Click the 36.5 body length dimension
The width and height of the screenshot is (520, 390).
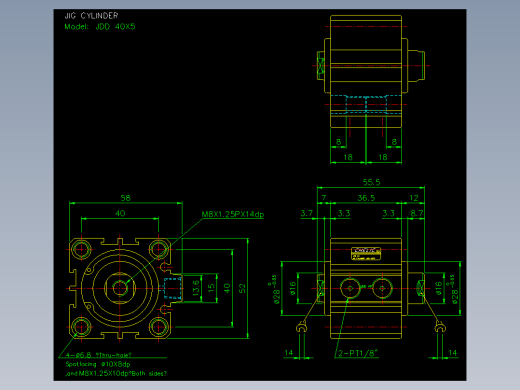pyautogui.click(x=366, y=198)
